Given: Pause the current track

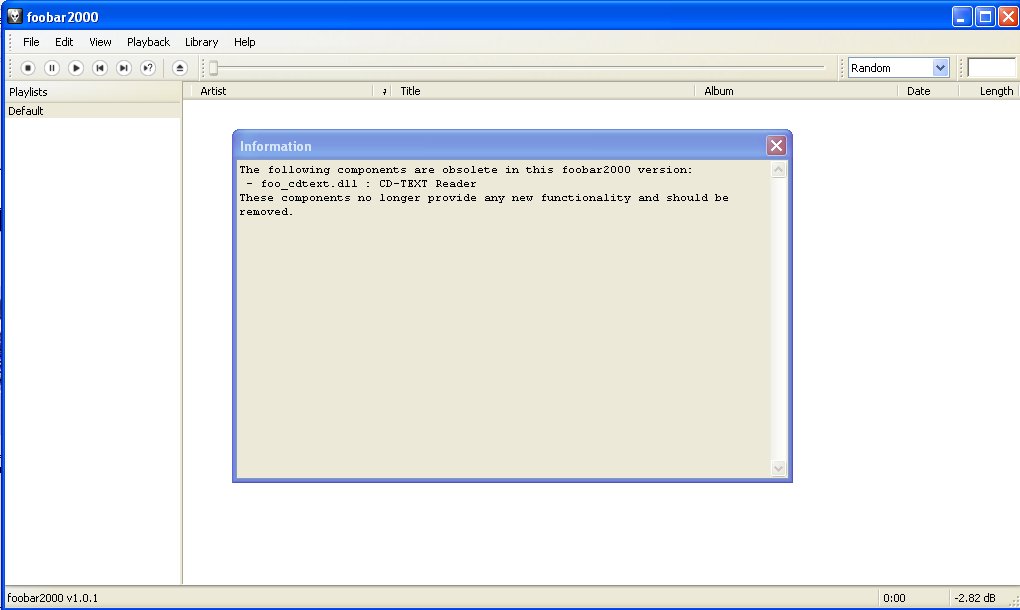Looking at the screenshot, I should click(51, 68).
